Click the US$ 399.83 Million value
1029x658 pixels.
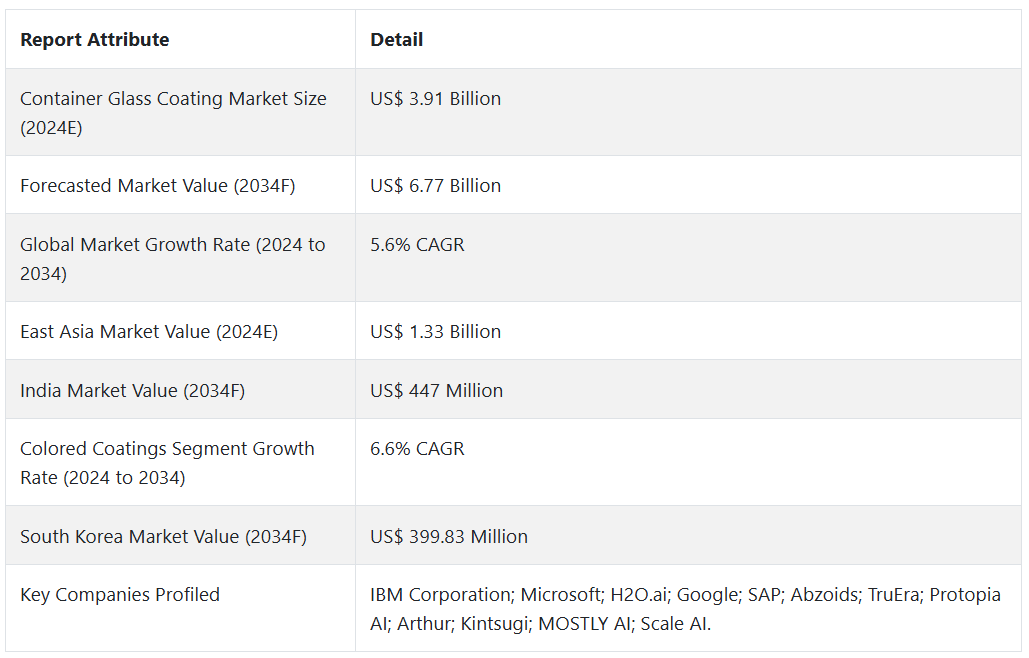(x=449, y=537)
